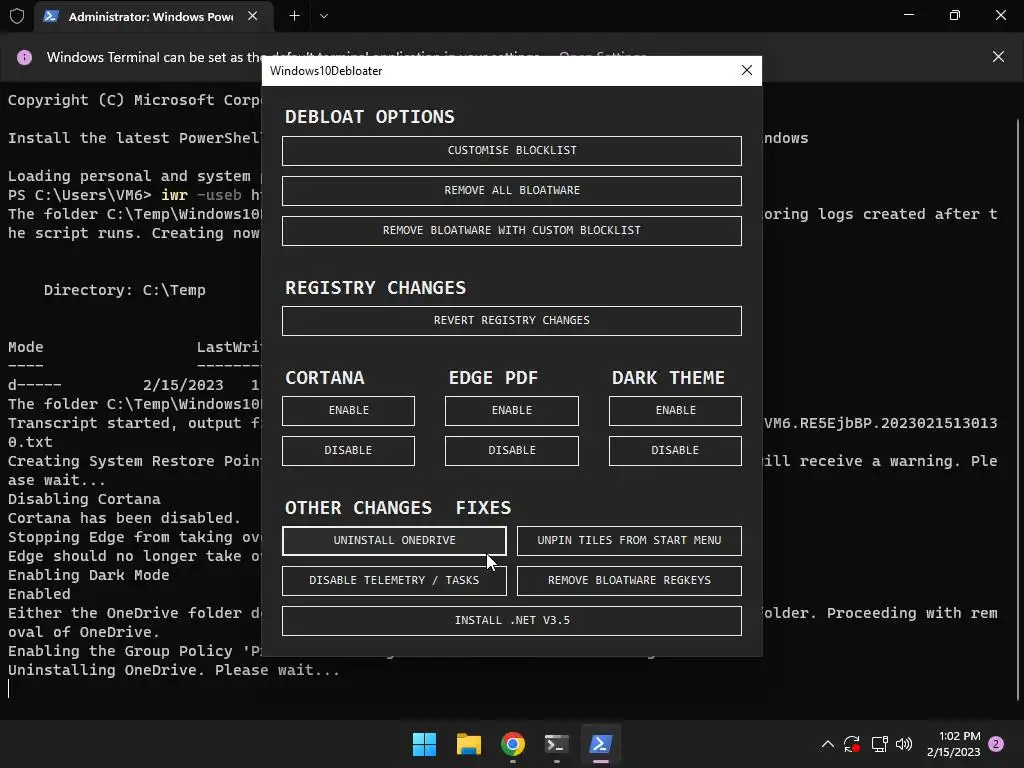Screen dimensions: 1024x768
Task: Open Windows Terminal taskbar icon
Action: (556, 744)
